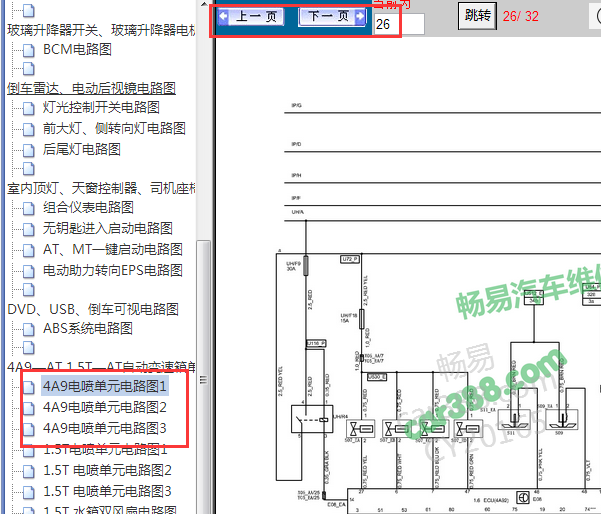The width and height of the screenshot is (601, 514).
Task: Click document icon beside 灯光控制开关电路图
Action: [x=28, y=108]
